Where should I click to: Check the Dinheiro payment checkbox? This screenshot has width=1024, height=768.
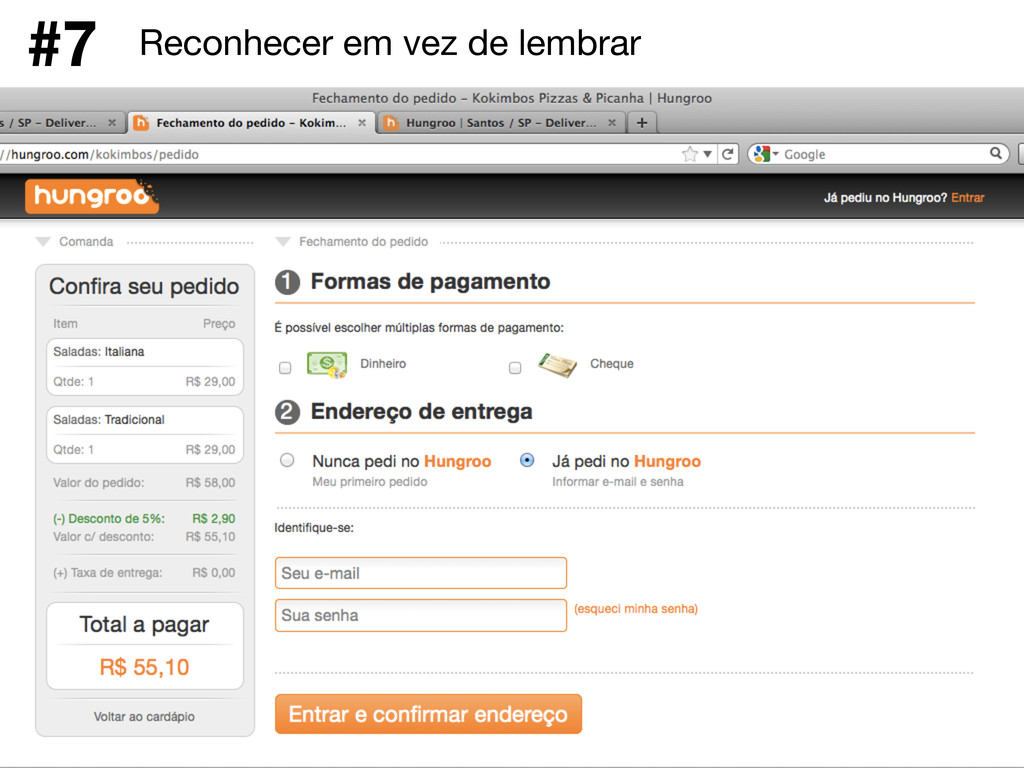[x=285, y=368]
